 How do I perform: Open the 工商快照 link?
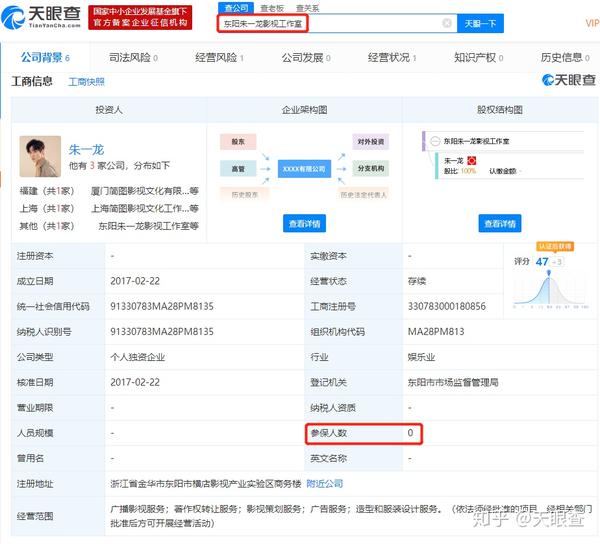(86, 82)
